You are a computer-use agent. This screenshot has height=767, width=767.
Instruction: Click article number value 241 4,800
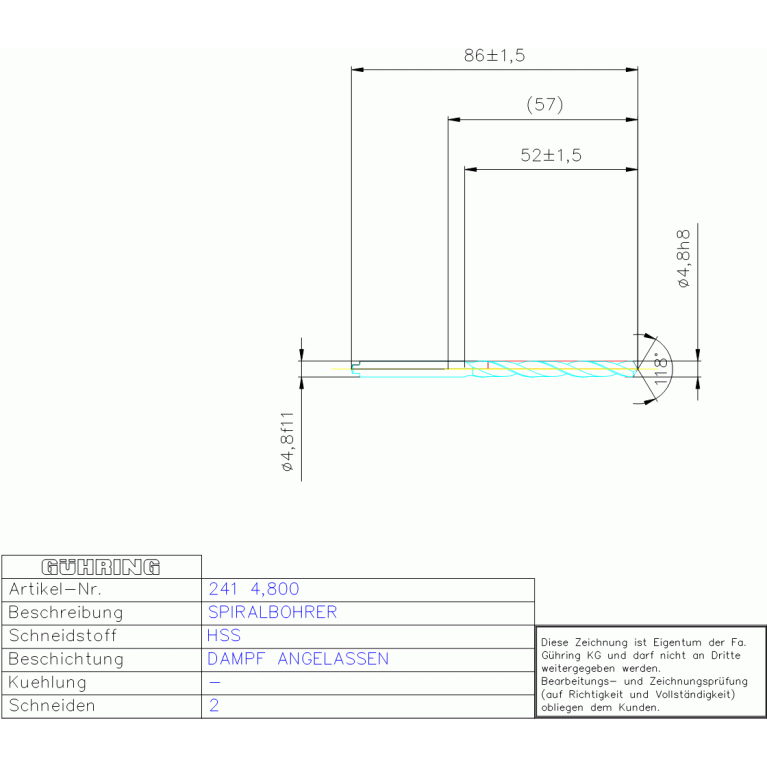[x=254, y=589]
